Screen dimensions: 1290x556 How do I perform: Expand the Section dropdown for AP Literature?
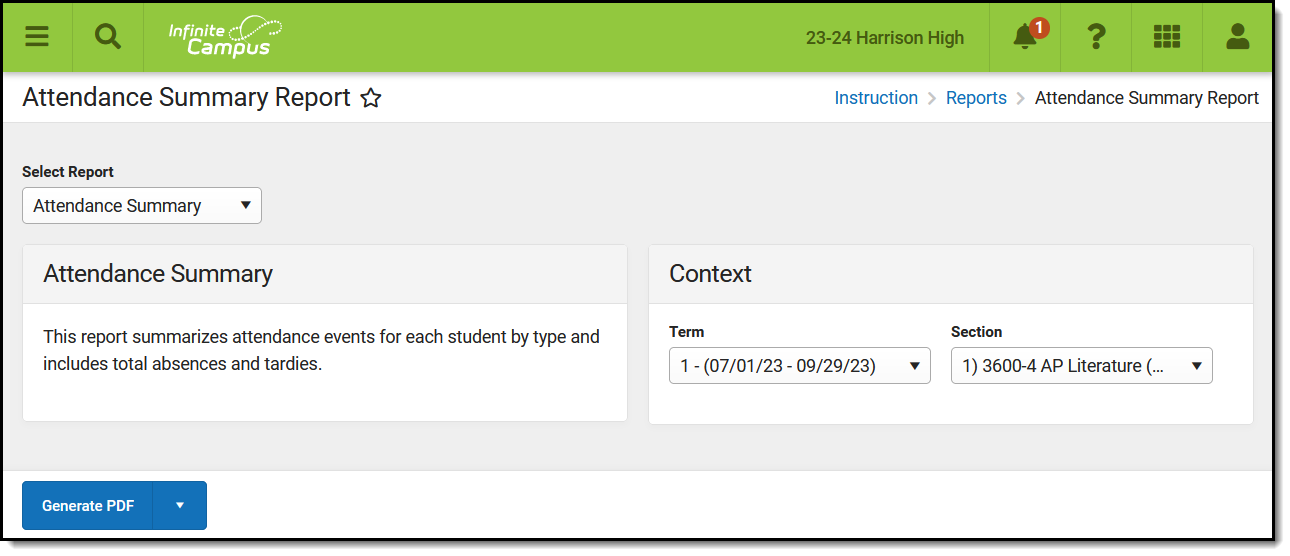[x=1081, y=366]
